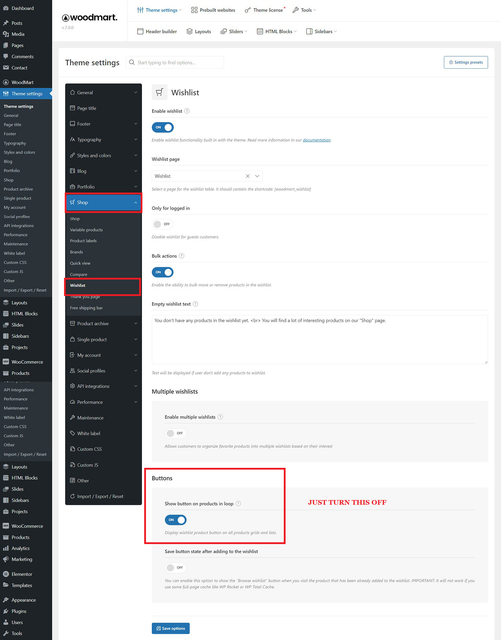501x640 pixels.
Task: Open the Sliders dropdown in top navigation
Action: [234, 31]
